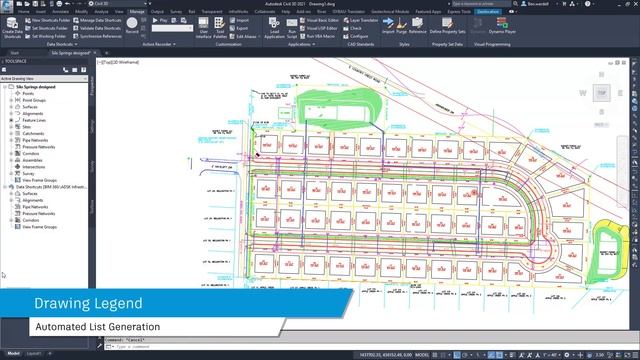Click Play in Action Recorder
This screenshot has height=360, width=640.
pyautogui.click(x=160, y=20)
